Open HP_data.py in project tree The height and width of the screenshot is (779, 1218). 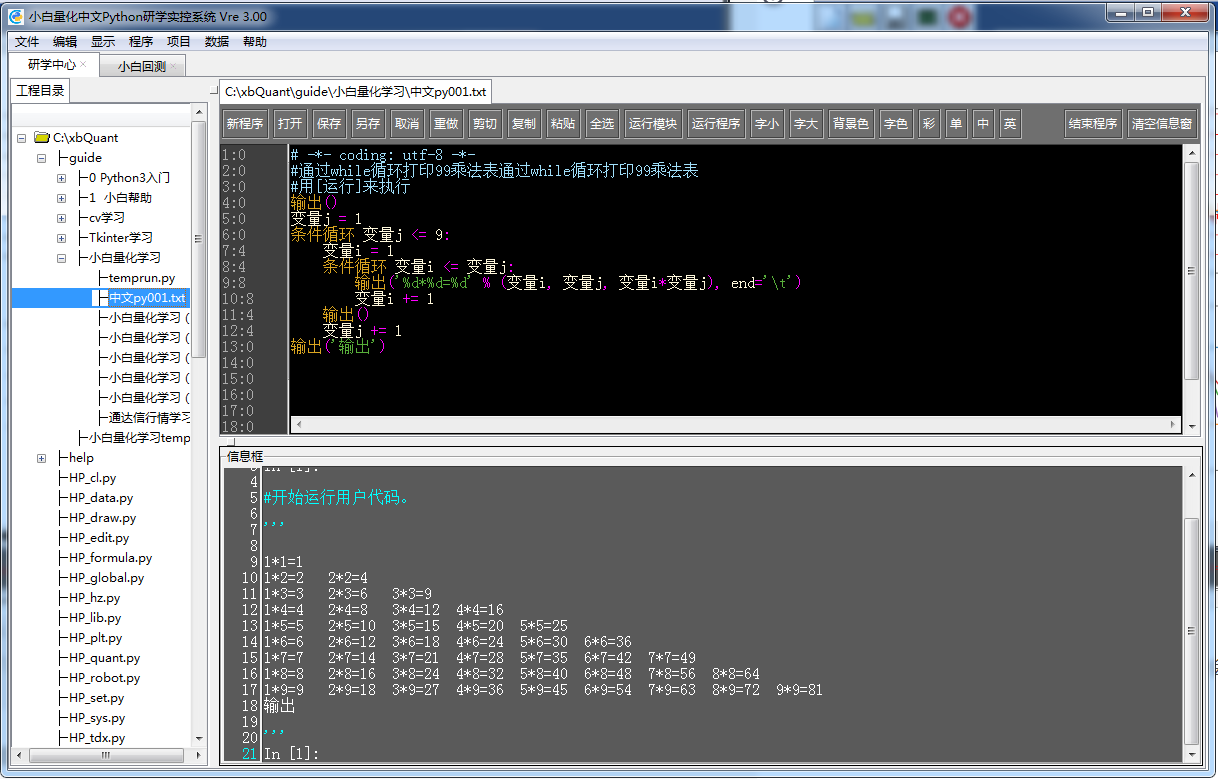point(100,498)
